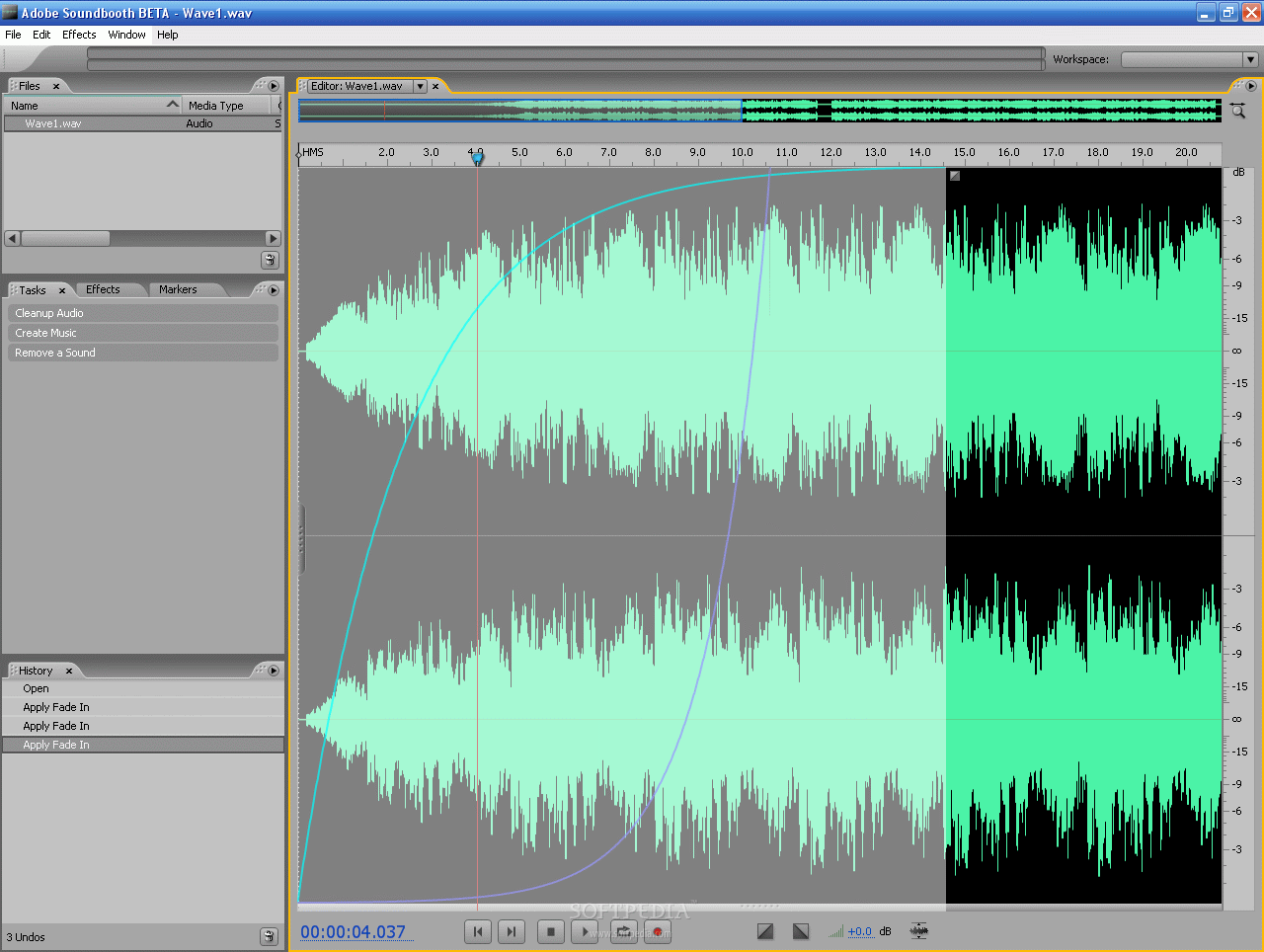Click the waveform overview navigator bar
This screenshot has width=1264, height=952.
click(x=759, y=111)
